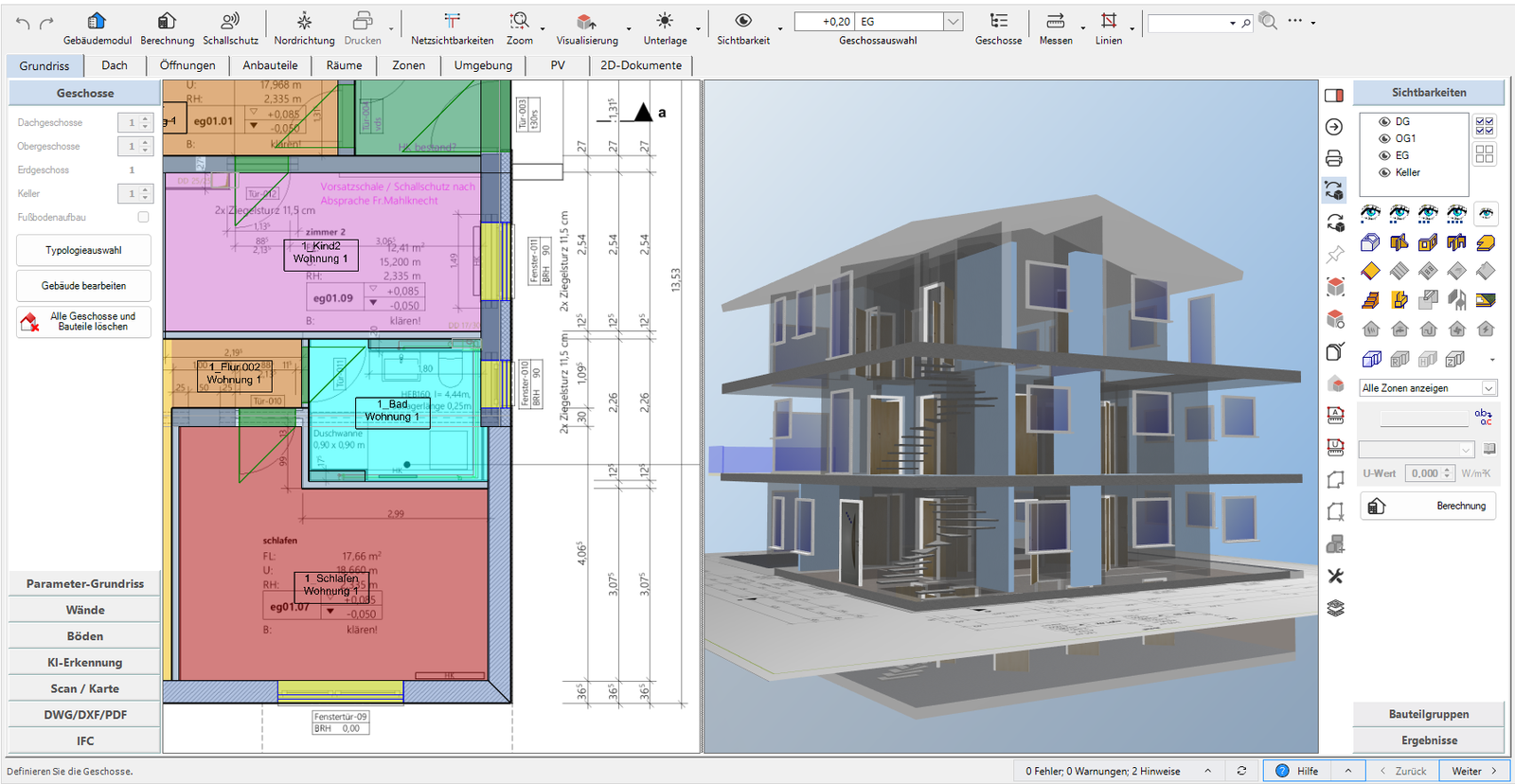Select the Linien tool
The image size is (1515, 784).
tap(1109, 28)
